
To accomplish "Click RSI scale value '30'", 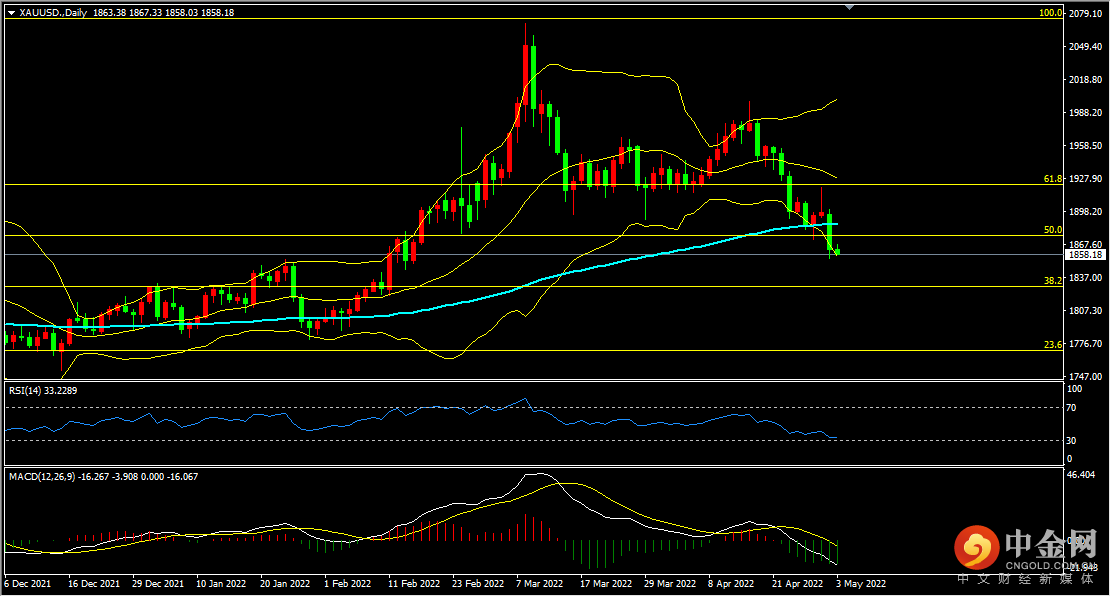I will coord(1071,441).
